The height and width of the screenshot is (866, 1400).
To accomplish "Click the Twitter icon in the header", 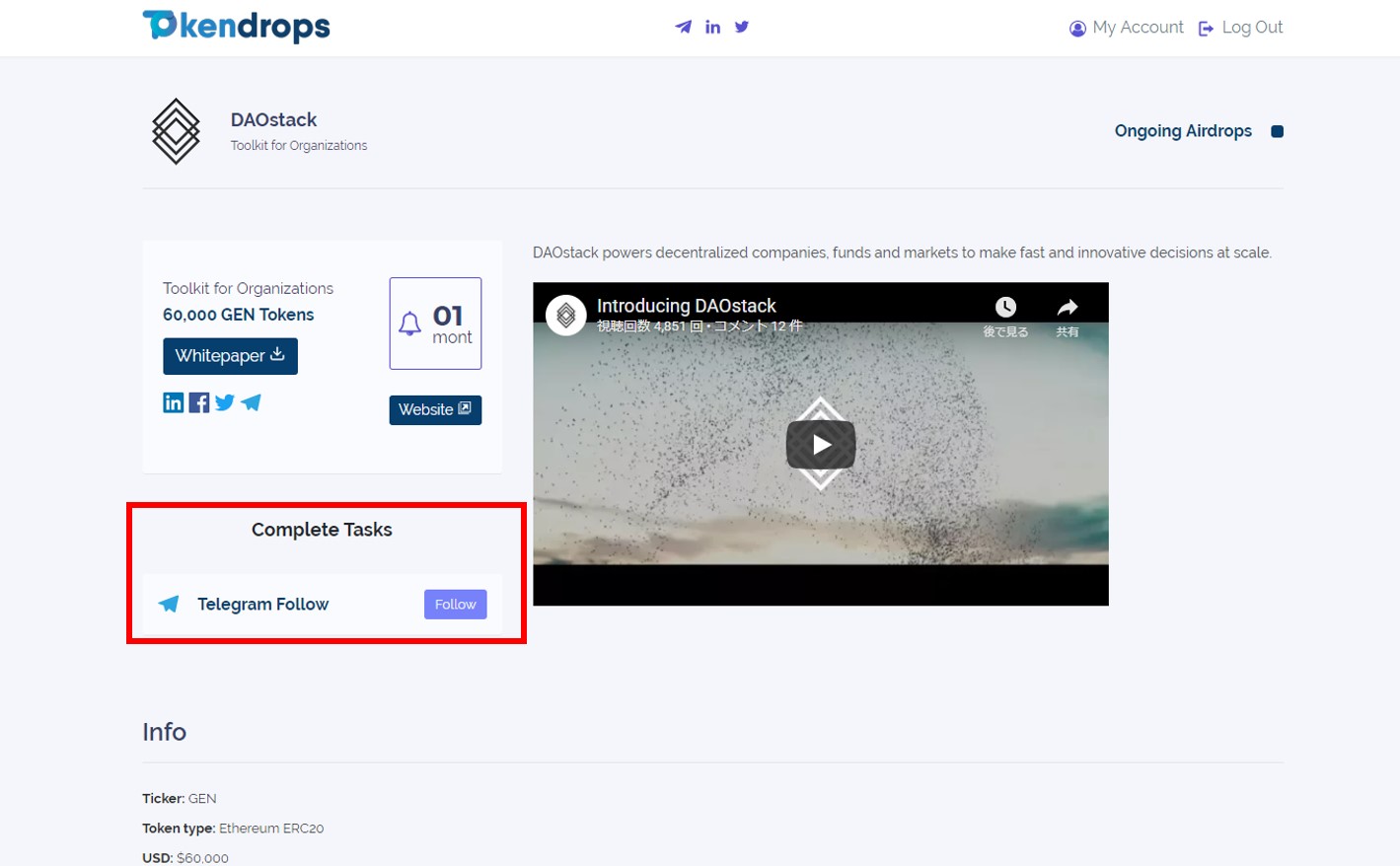I will tap(742, 27).
